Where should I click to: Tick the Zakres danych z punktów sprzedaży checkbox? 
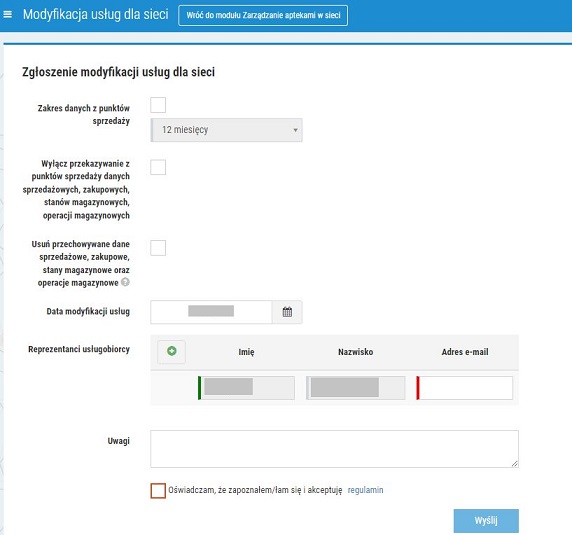[158, 105]
